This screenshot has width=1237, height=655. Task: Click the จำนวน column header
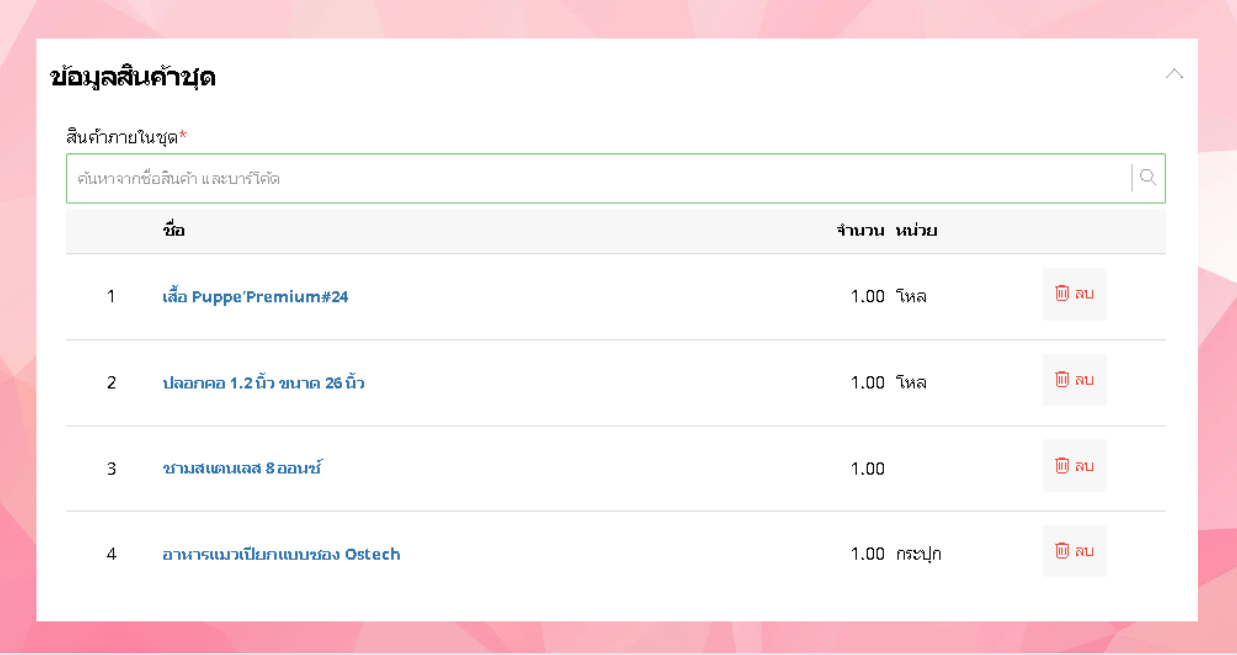click(x=860, y=231)
